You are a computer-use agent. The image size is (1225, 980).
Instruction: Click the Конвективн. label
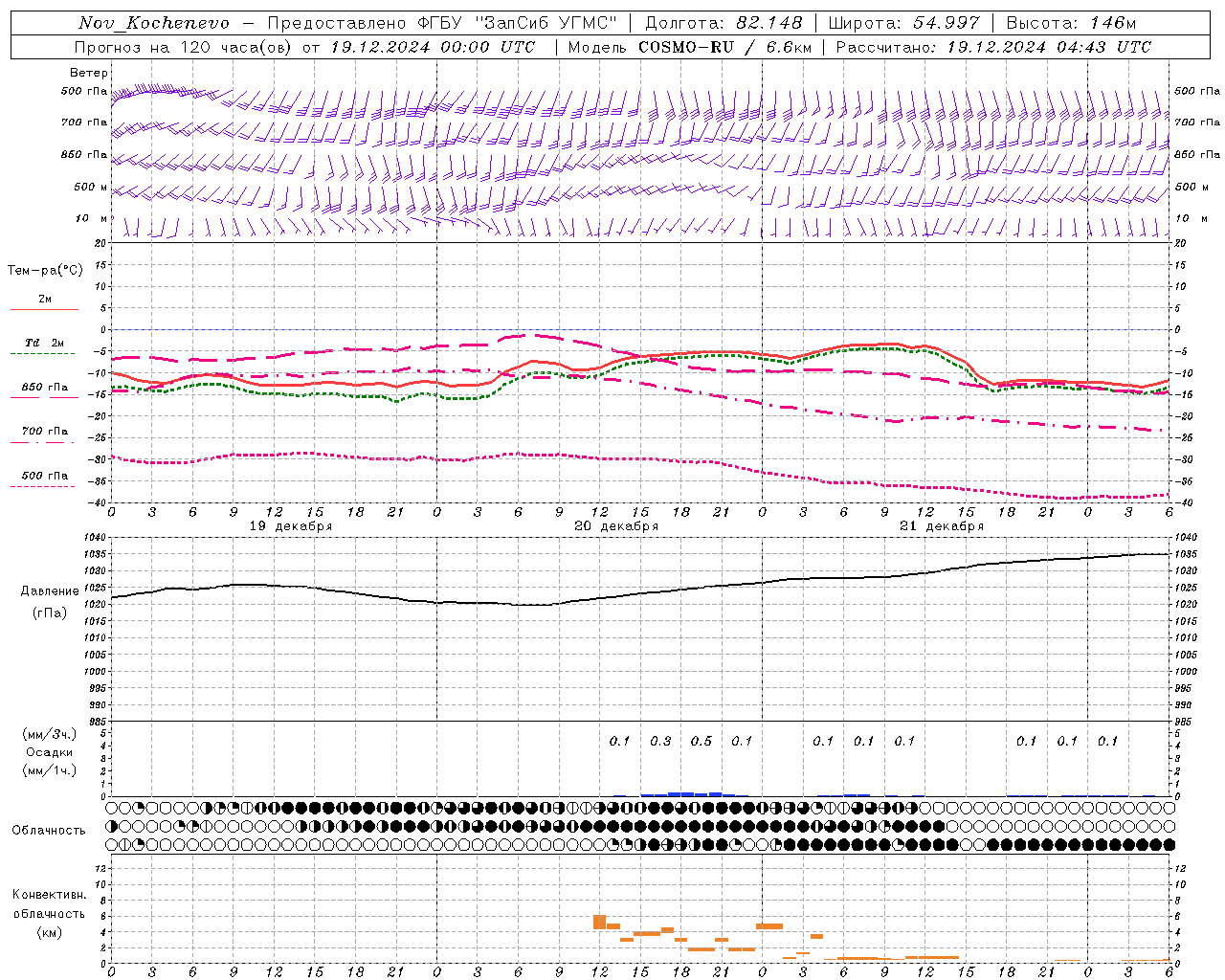click(x=49, y=895)
